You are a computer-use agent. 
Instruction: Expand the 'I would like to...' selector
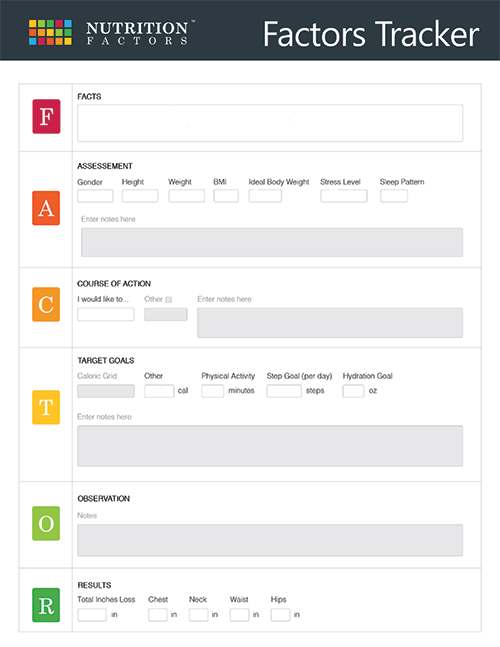106,314
